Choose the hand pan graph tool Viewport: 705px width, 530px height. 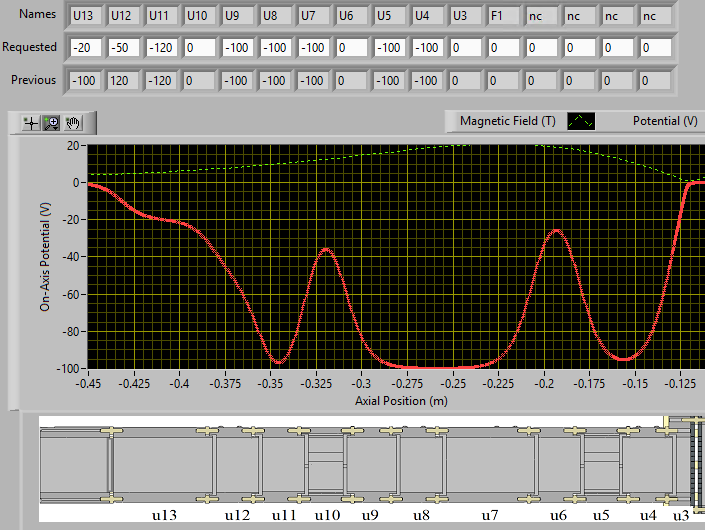pyautogui.click(x=72, y=123)
